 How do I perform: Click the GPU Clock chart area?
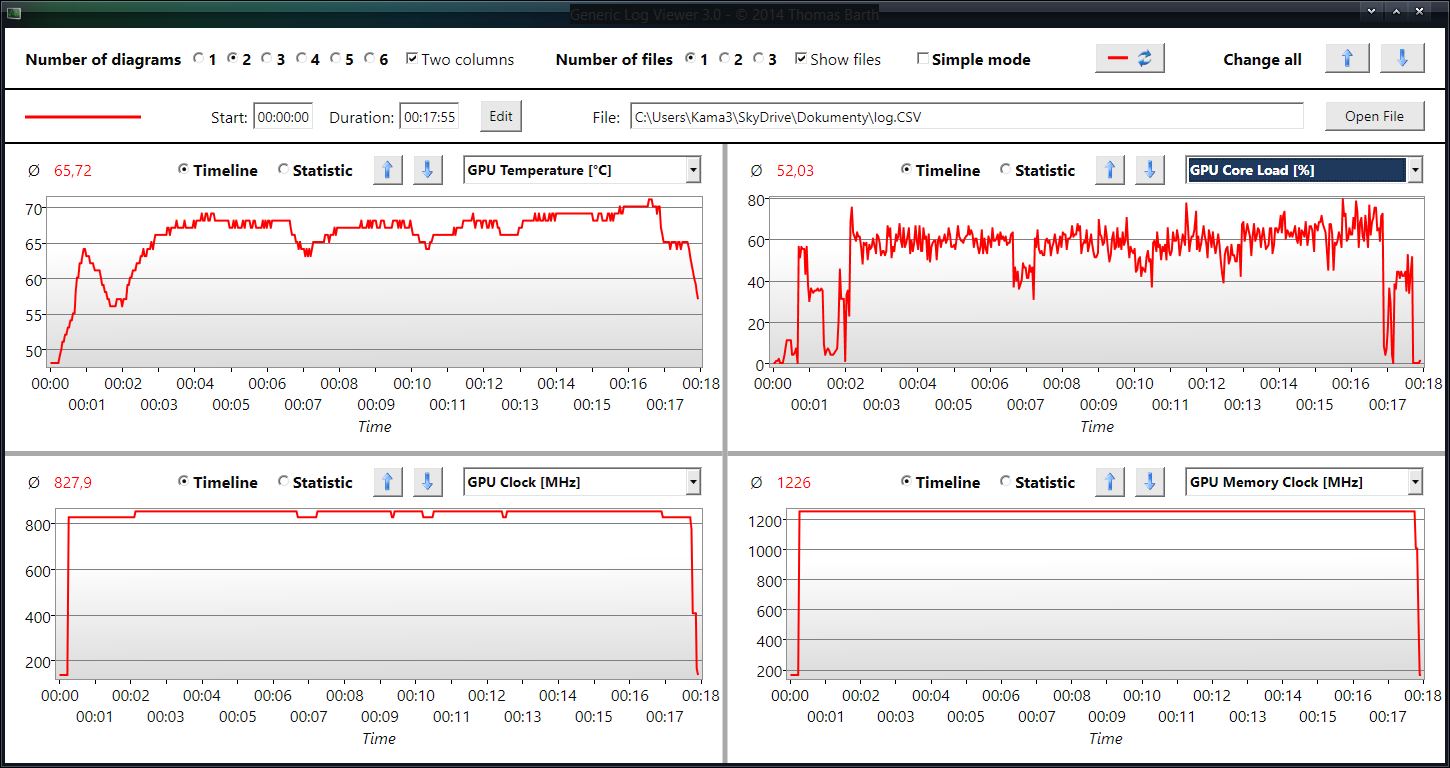[380, 594]
